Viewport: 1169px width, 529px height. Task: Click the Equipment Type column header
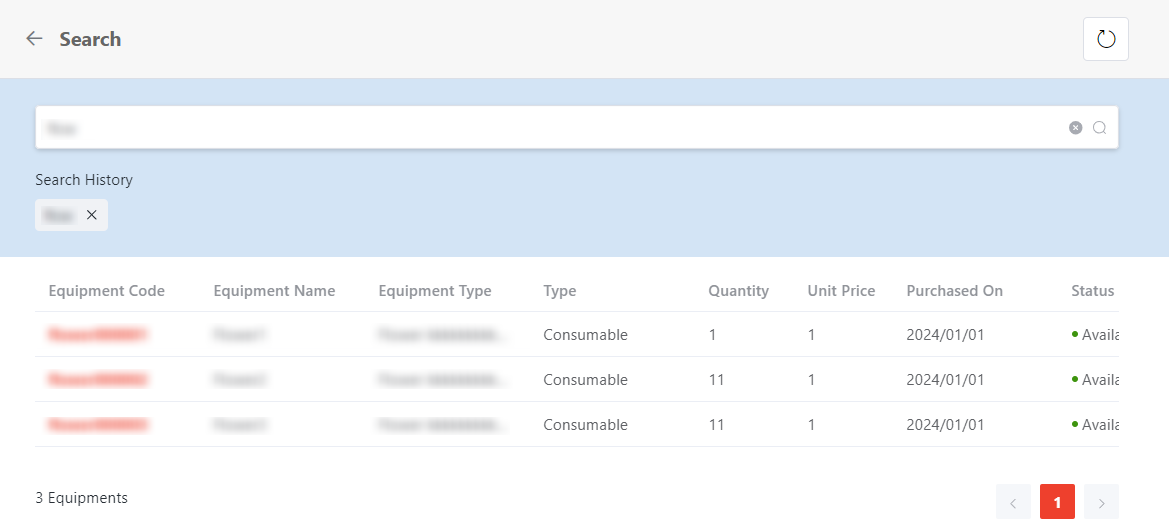pos(435,291)
